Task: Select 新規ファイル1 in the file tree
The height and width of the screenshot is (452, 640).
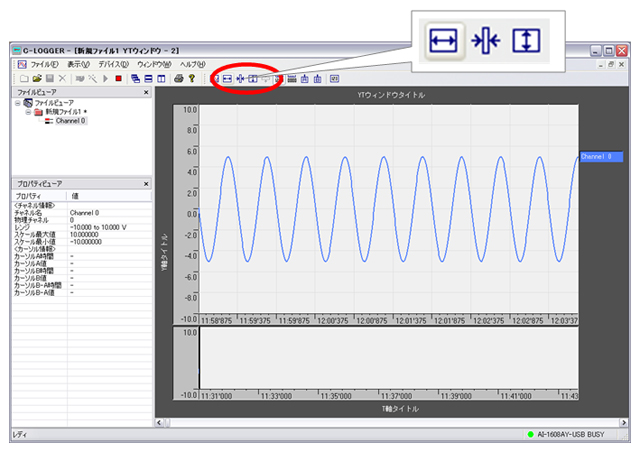Action: 64,112
